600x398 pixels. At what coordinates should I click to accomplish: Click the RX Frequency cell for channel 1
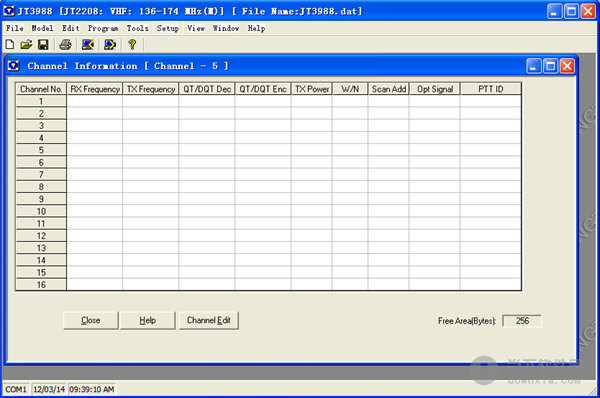point(95,101)
